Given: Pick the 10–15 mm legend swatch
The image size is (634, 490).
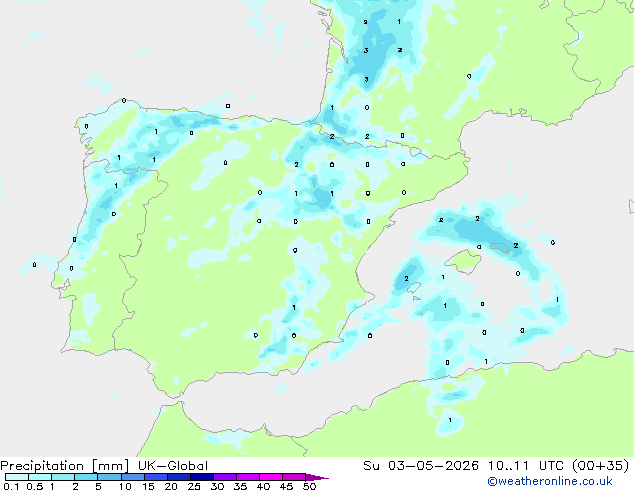Looking at the screenshot, I should click(x=132, y=477).
